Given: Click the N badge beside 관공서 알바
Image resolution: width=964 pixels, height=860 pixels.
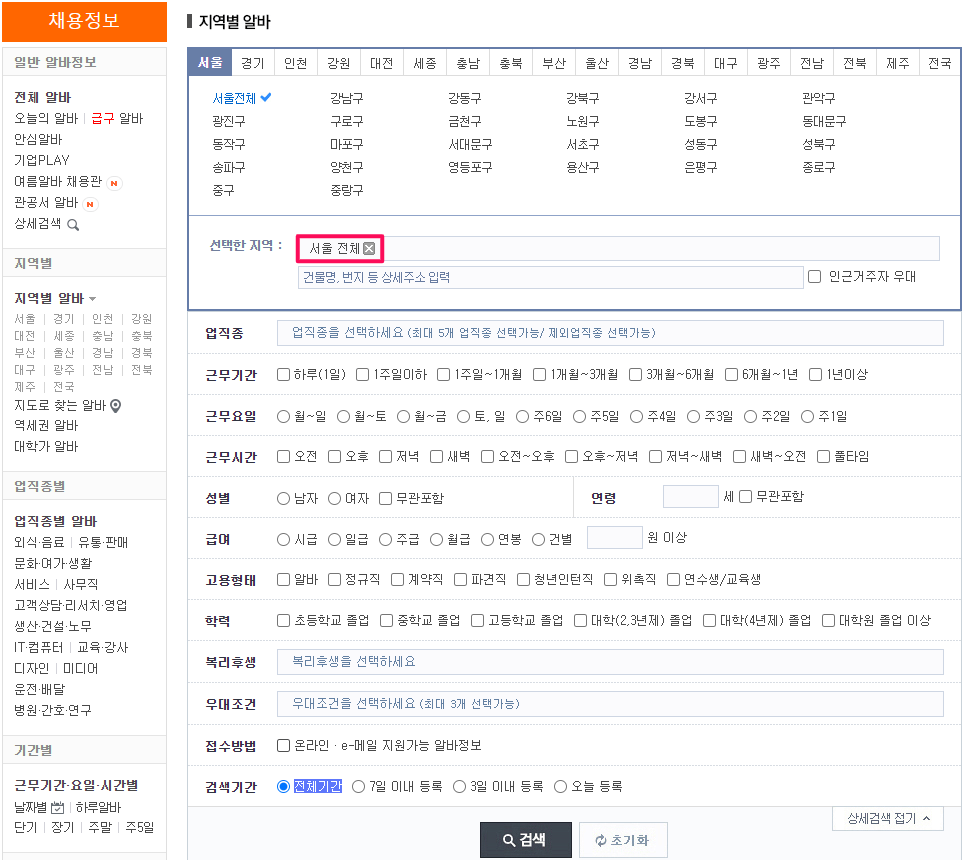Looking at the screenshot, I should pos(90,204).
